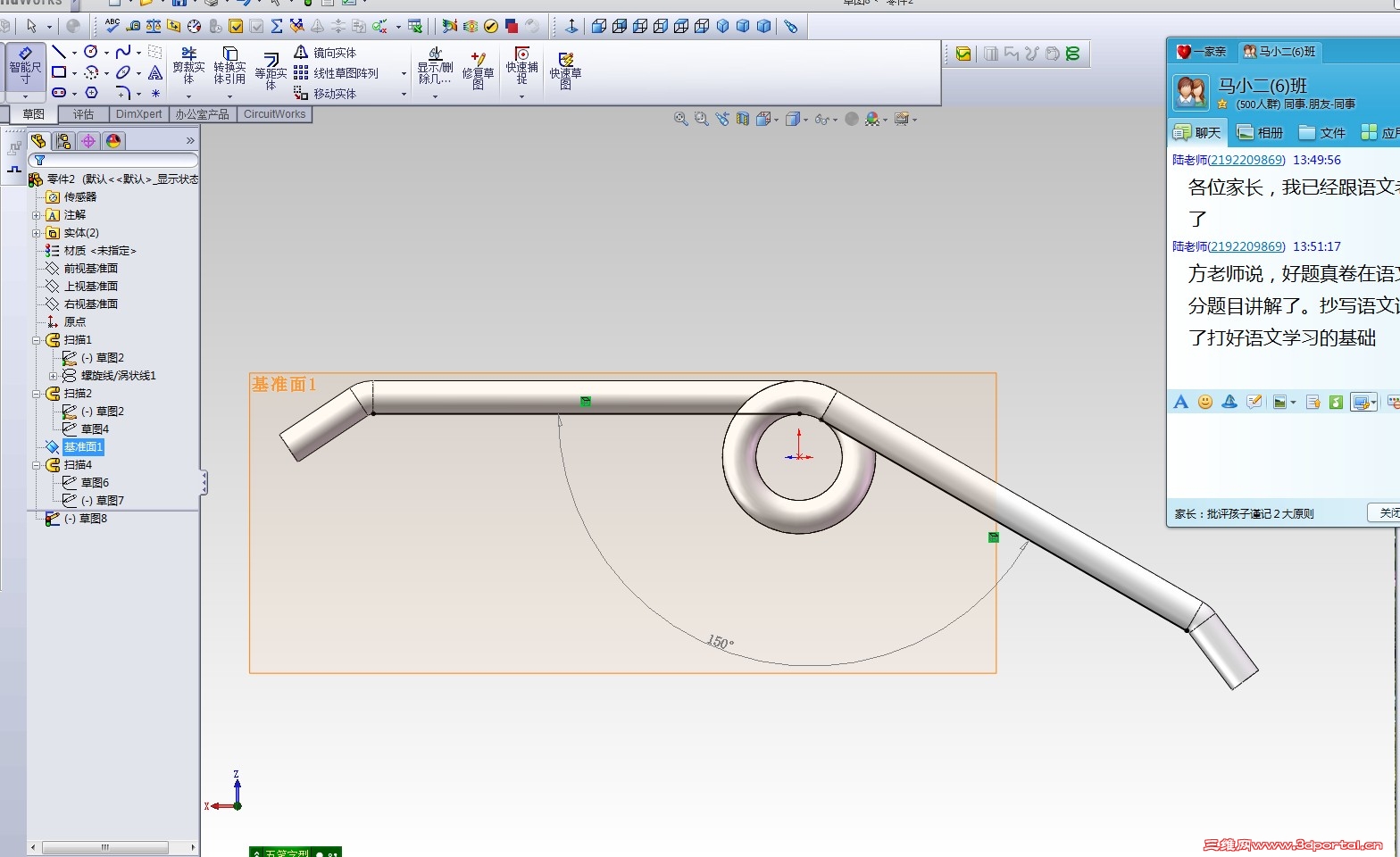
Task: Activate the Ellipse sketch tool
Action: (x=123, y=72)
